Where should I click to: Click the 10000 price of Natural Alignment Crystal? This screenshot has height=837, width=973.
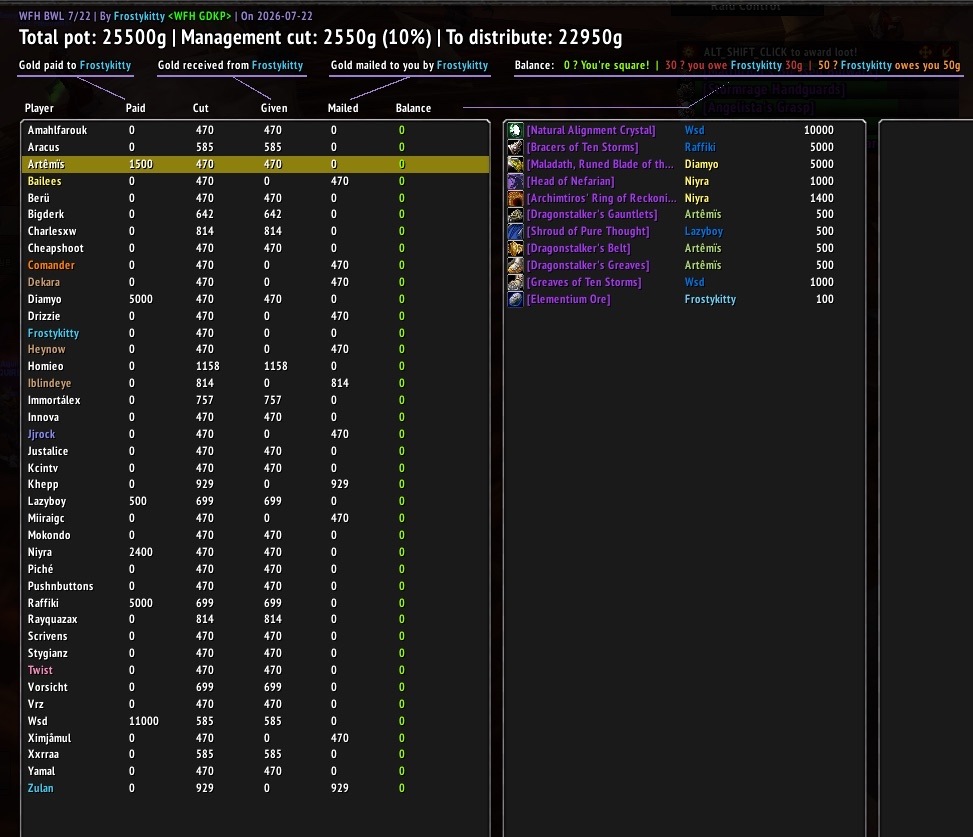[818, 130]
